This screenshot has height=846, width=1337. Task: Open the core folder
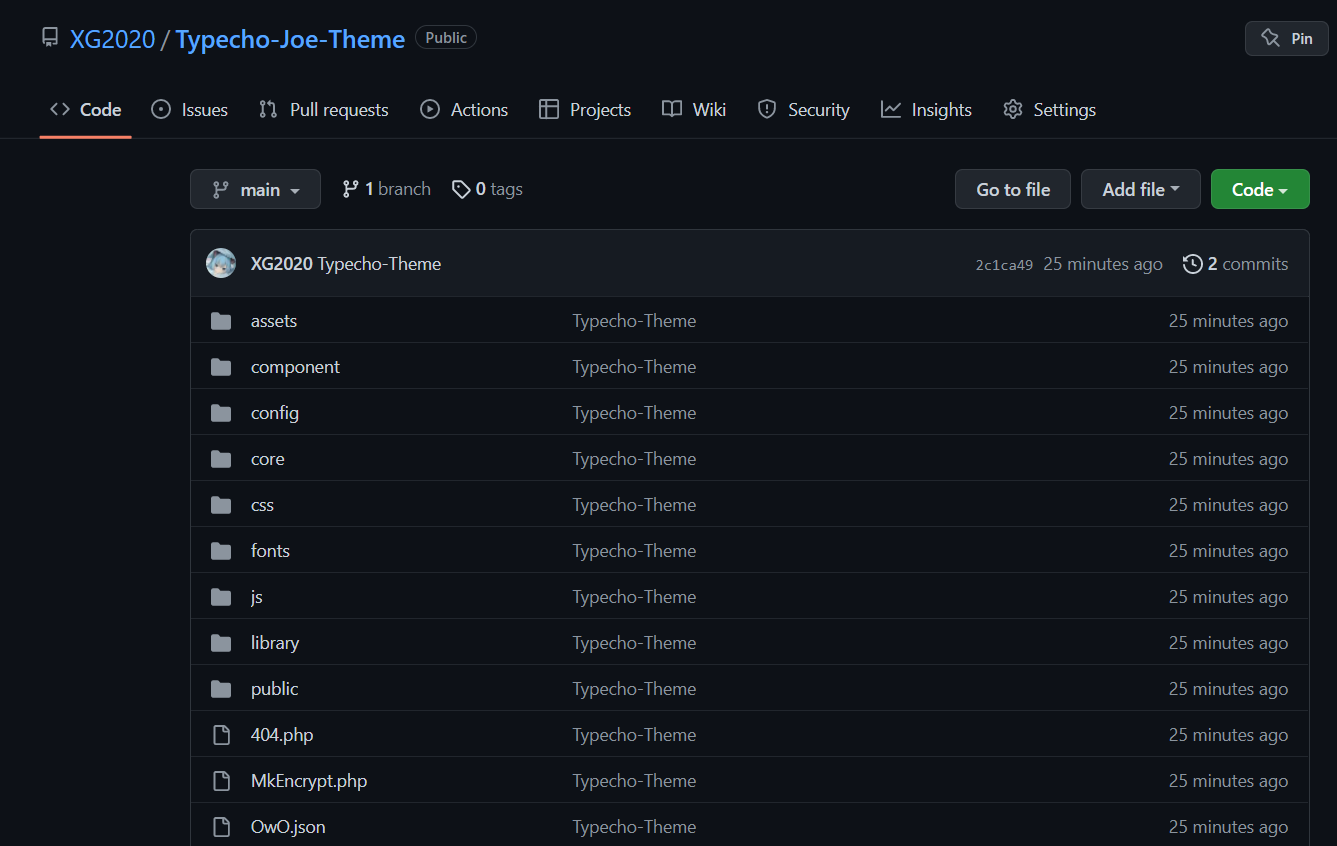point(268,459)
